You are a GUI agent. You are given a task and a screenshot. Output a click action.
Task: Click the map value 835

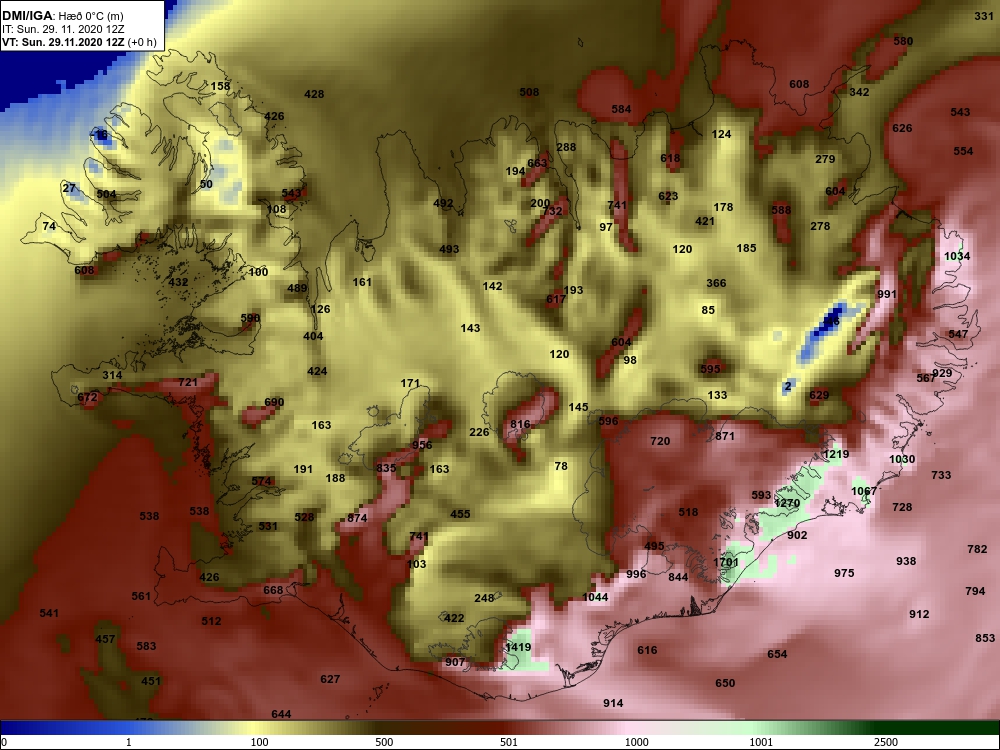pyautogui.click(x=386, y=468)
